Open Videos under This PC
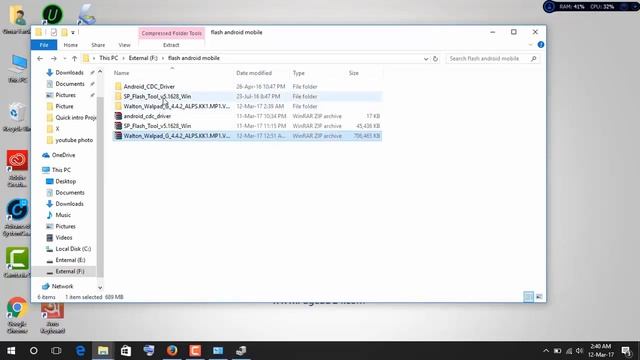 point(64,238)
